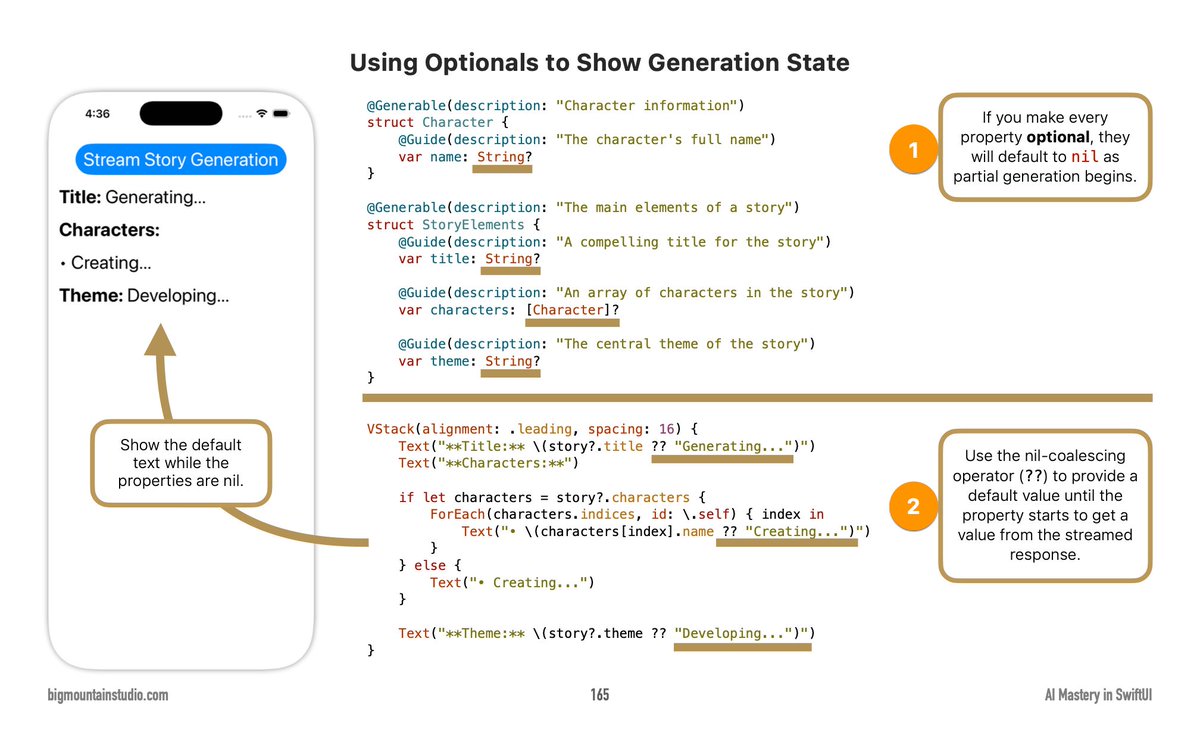Screen dimensions: 1200x729
Task: Click the 'if let characters = story?.characters' line
Action: [x=552, y=497]
